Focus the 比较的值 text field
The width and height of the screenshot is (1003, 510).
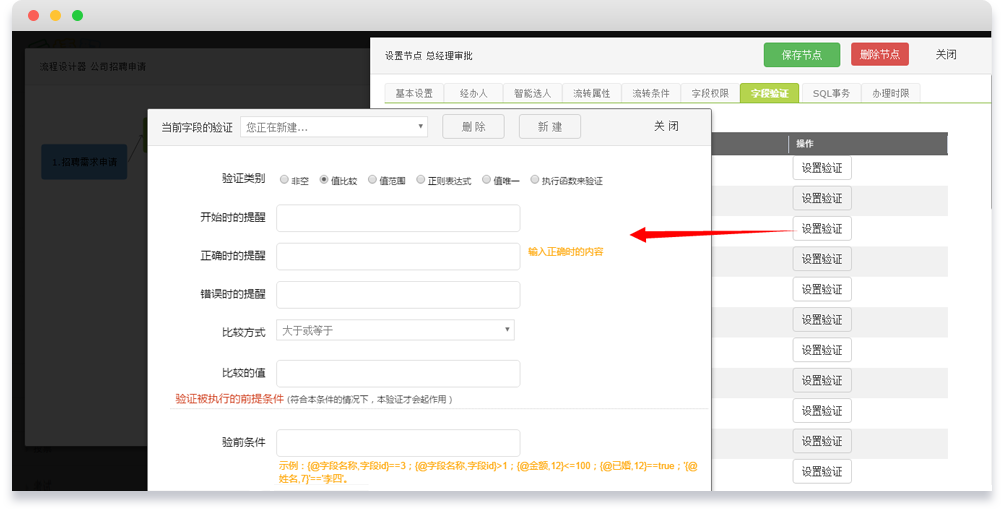(x=398, y=373)
